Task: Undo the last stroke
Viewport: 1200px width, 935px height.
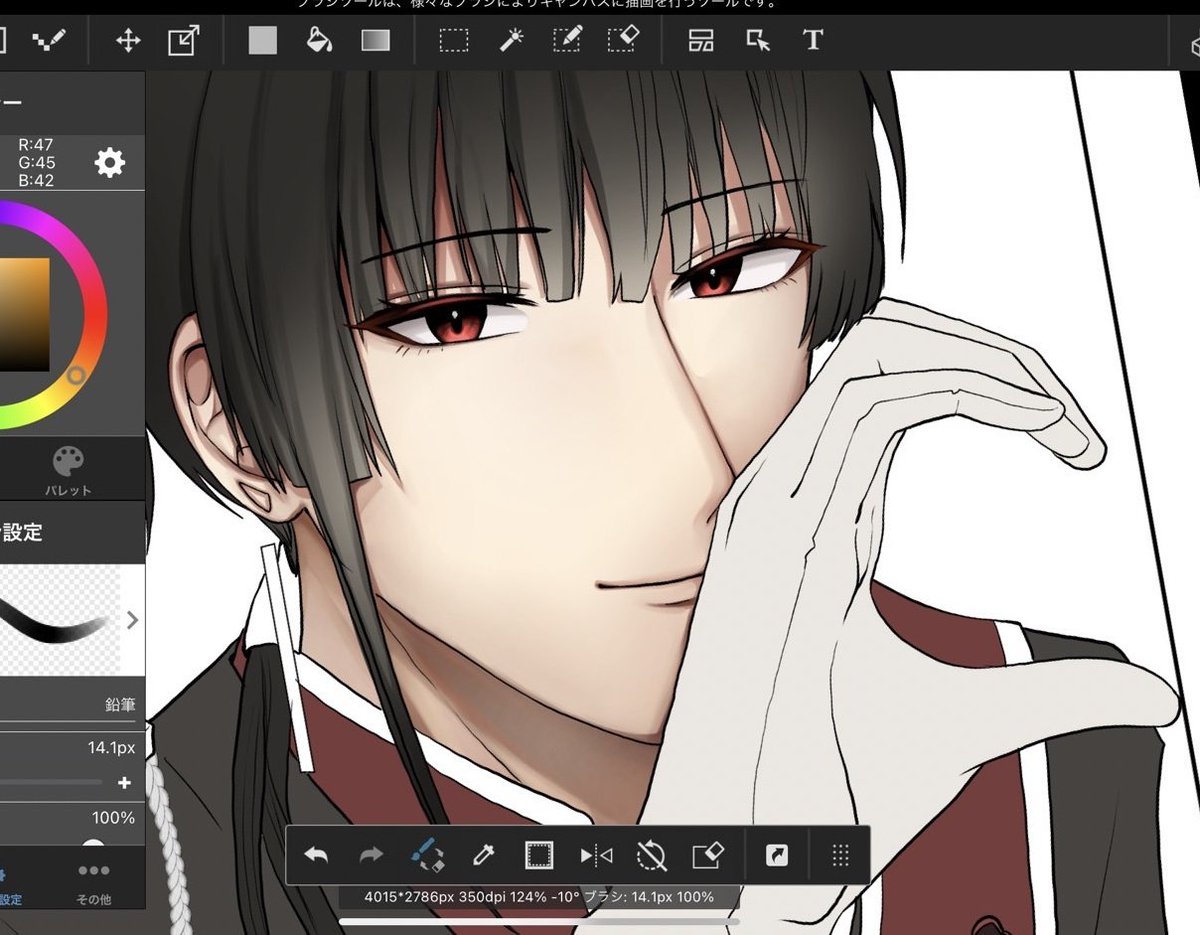Action: tap(316, 855)
